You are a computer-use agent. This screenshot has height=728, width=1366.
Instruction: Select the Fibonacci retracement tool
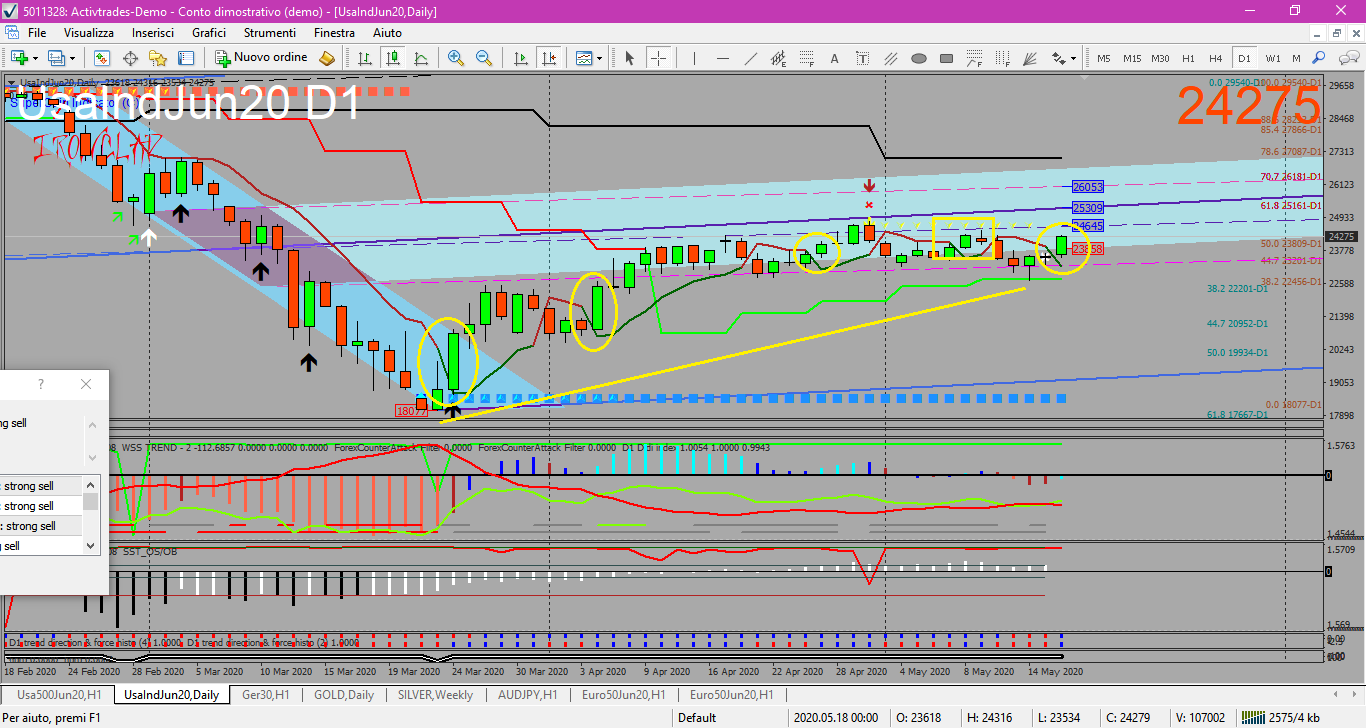click(806, 58)
